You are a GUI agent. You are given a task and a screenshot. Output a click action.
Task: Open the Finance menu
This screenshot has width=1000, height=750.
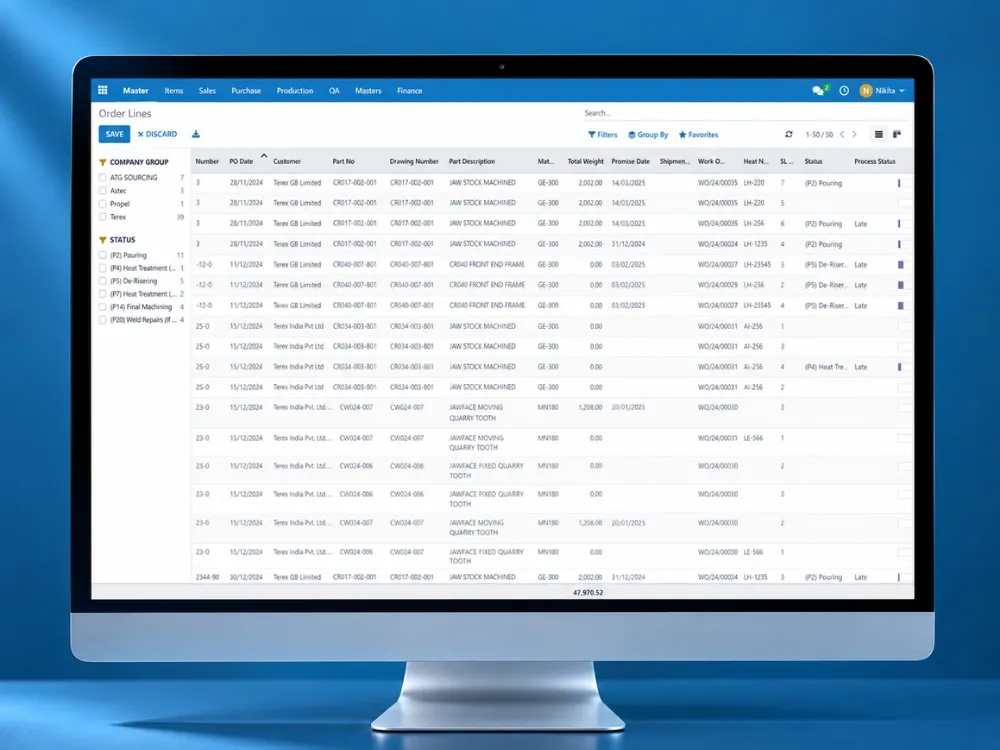point(409,91)
